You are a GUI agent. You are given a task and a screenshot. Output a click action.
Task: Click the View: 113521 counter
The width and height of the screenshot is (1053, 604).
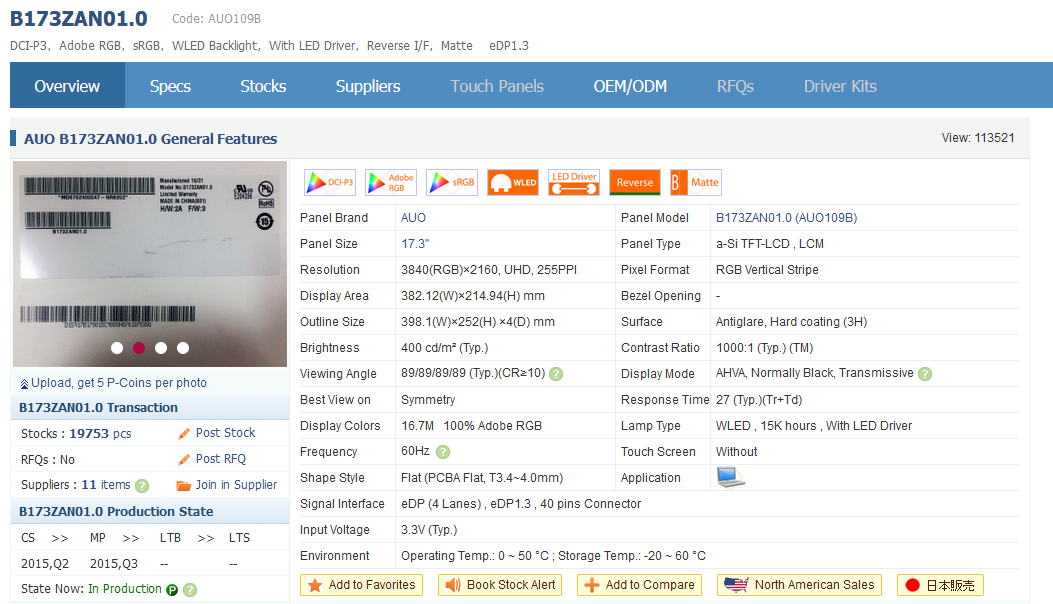[x=978, y=138]
